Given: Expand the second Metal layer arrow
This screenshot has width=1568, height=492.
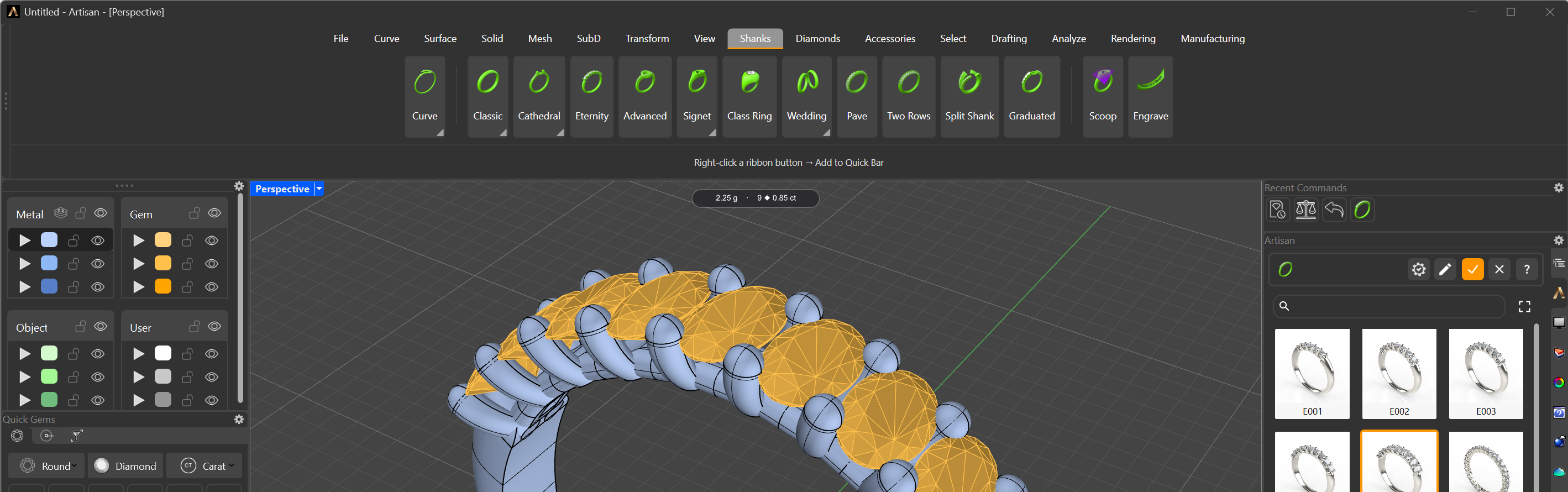Looking at the screenshot, I should (25, 264).
